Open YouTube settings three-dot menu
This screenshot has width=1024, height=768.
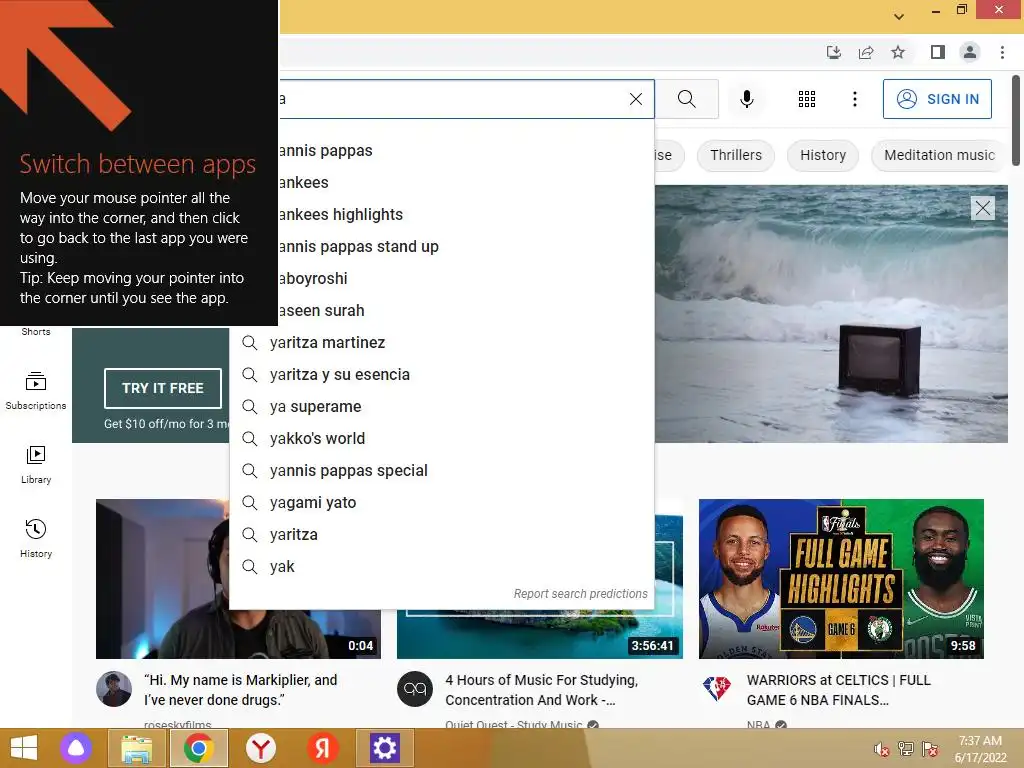[x=854, y=99]
